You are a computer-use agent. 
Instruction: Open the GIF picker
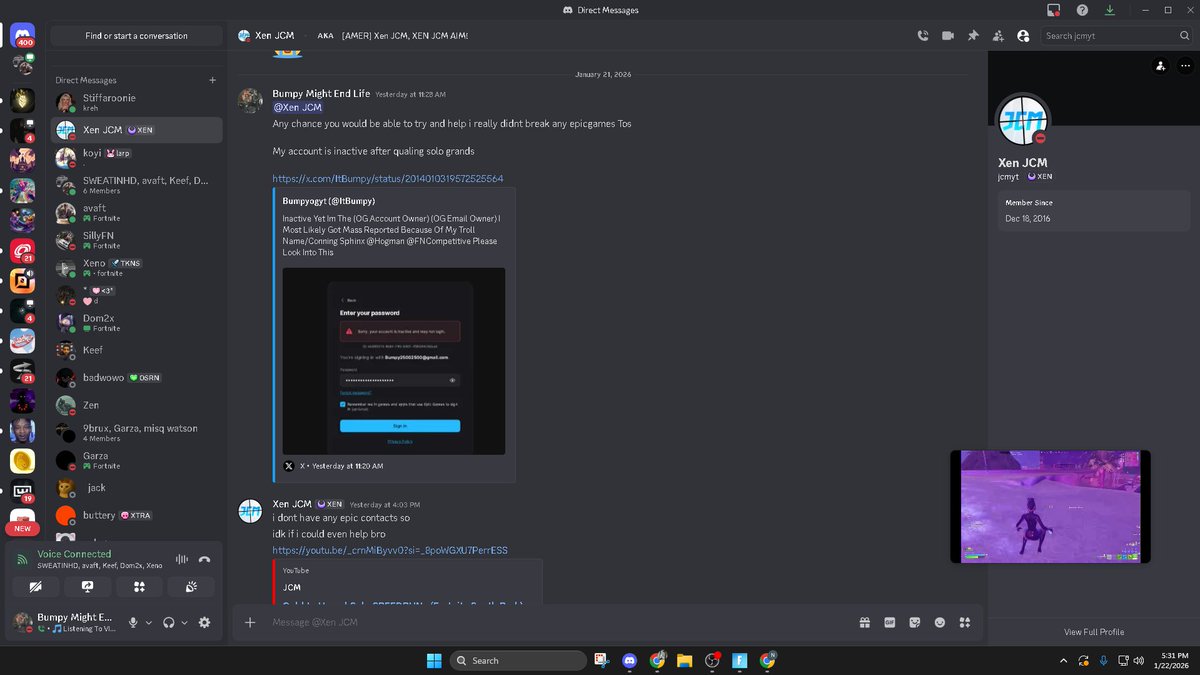[x=889, y=622]
